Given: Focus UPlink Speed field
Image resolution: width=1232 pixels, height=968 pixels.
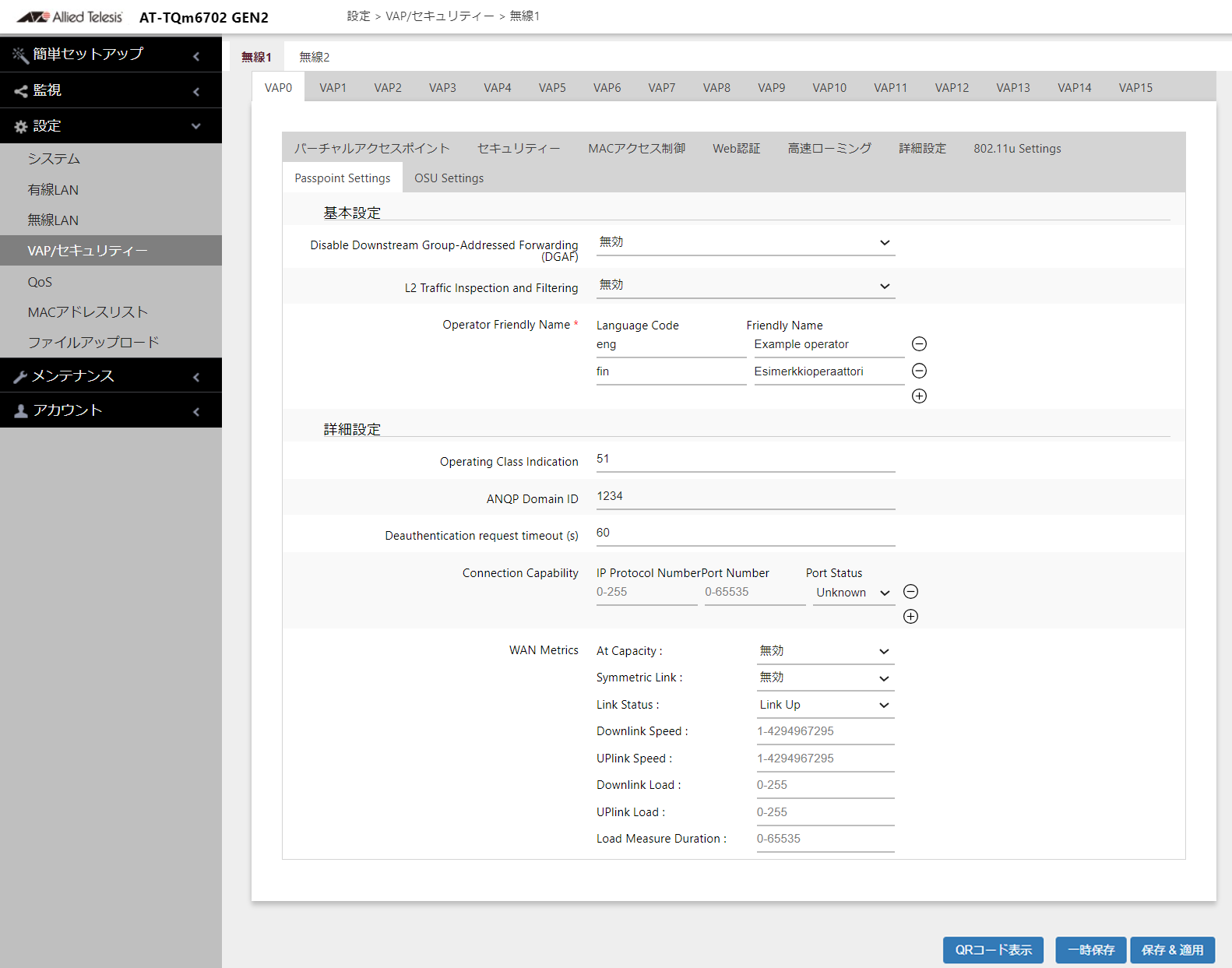Looking at the screenshot, I should [825, 759].
